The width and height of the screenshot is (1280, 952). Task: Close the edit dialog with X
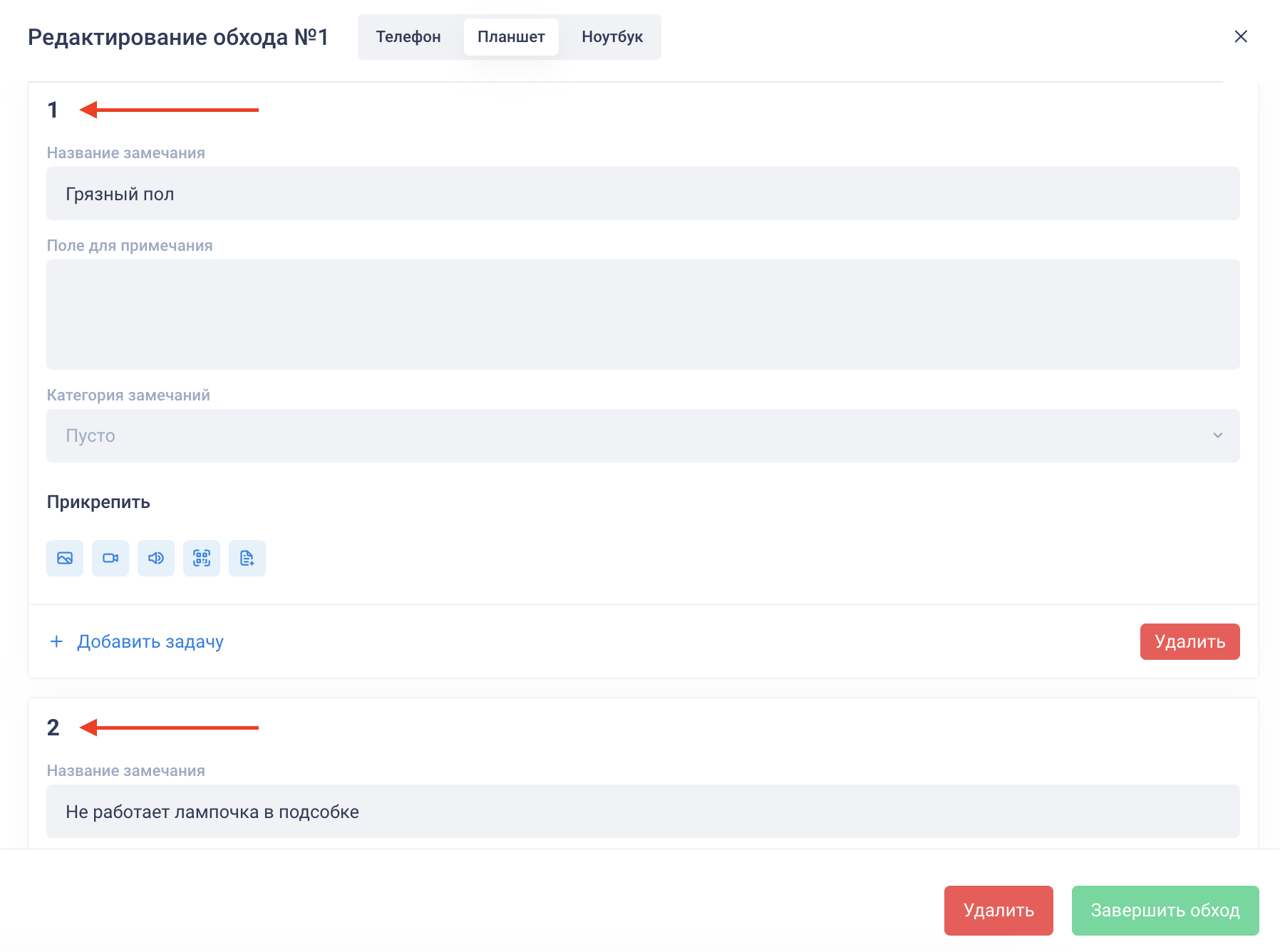1241,36
